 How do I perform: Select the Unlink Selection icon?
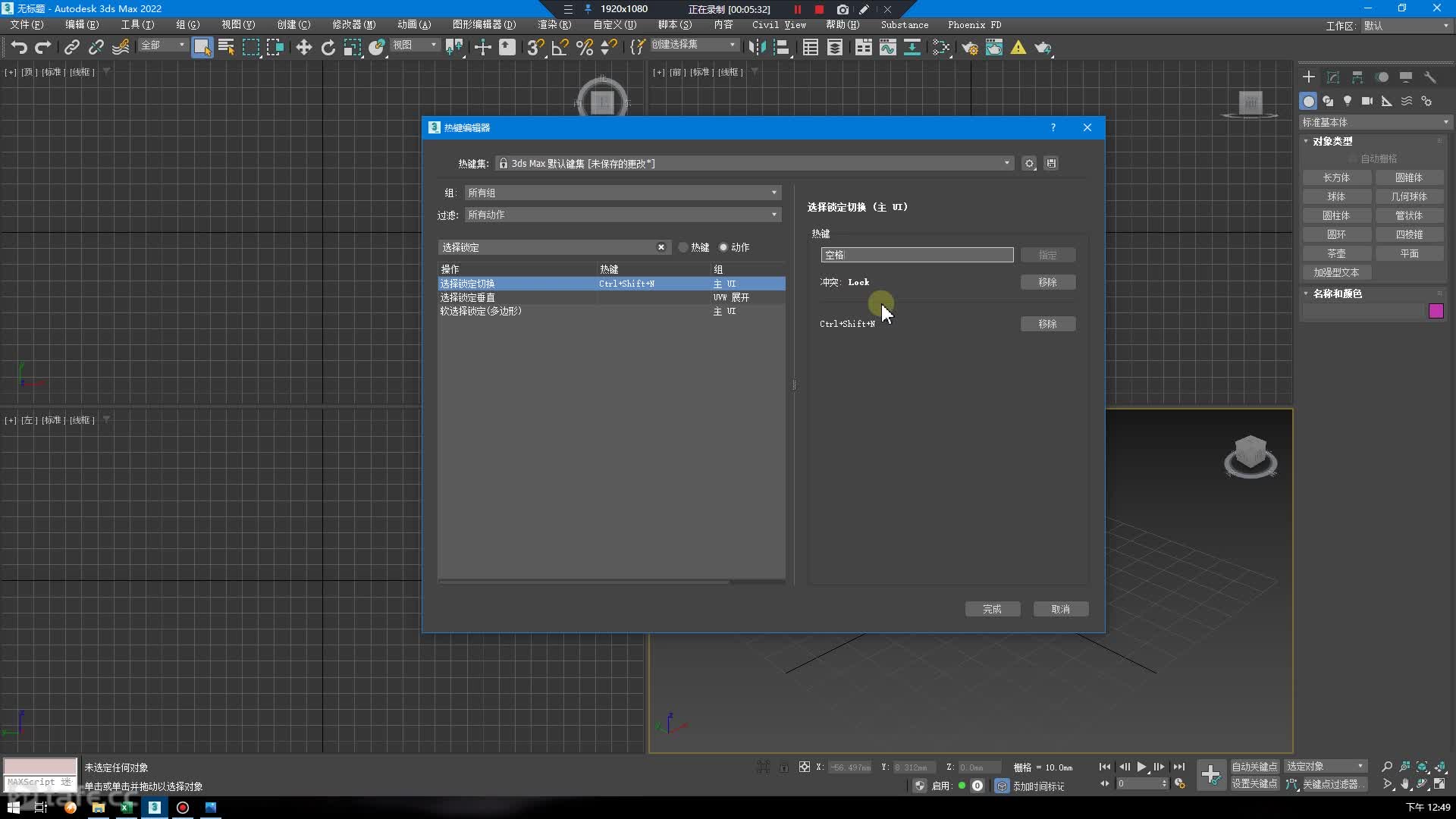click(x=96, y=47)
